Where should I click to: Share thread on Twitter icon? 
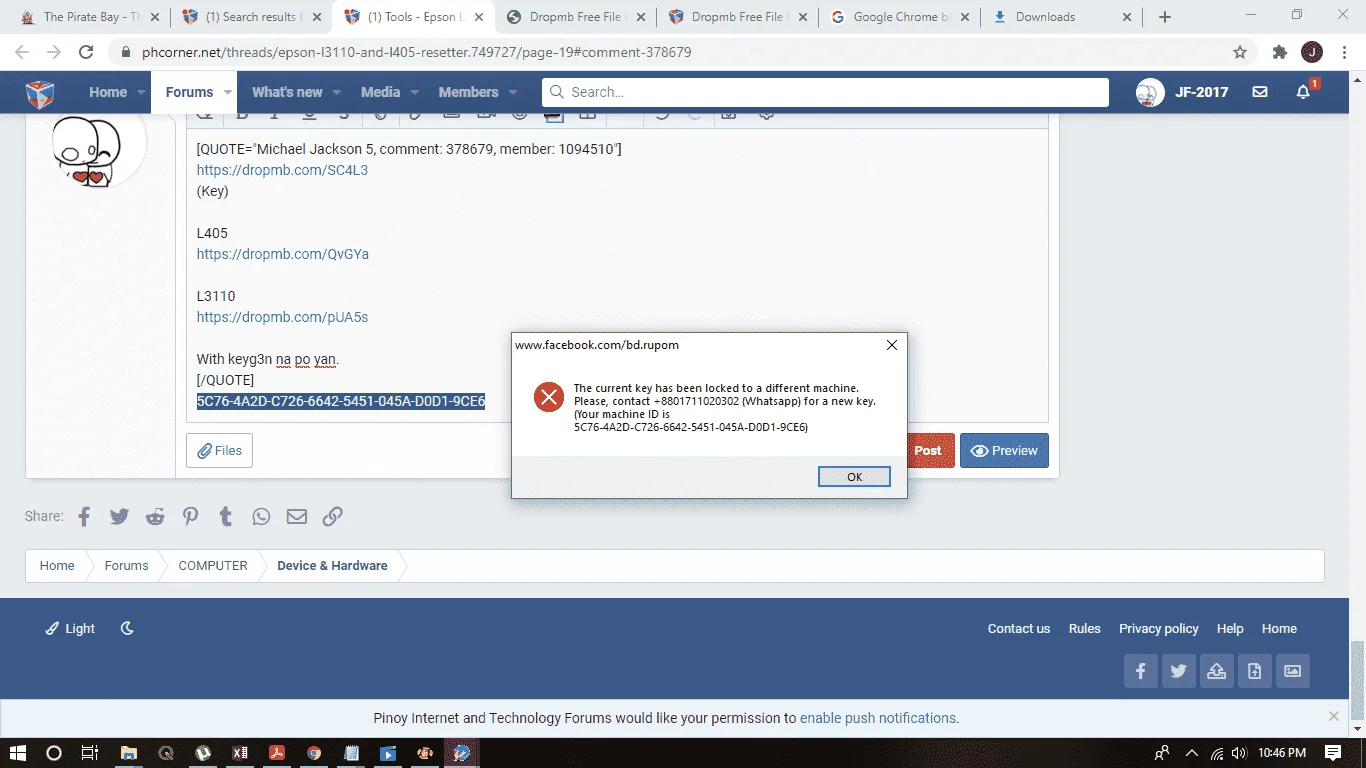tap(119, 516)
